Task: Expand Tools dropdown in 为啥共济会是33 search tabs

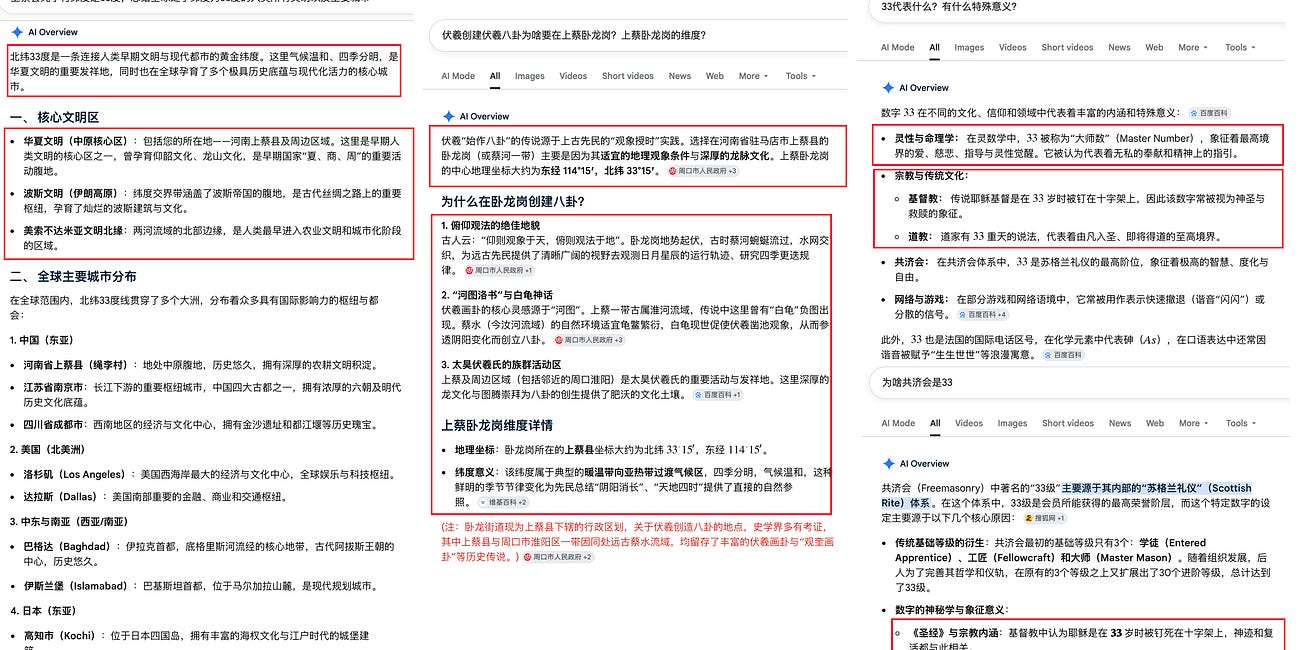Action: (1240, 423)
